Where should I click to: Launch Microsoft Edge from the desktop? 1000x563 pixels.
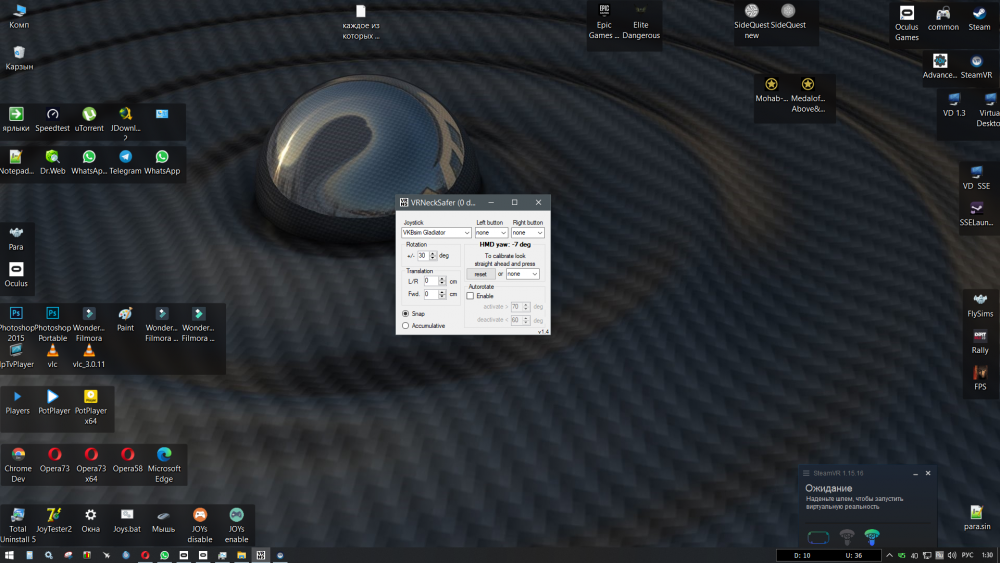(164, 464)
